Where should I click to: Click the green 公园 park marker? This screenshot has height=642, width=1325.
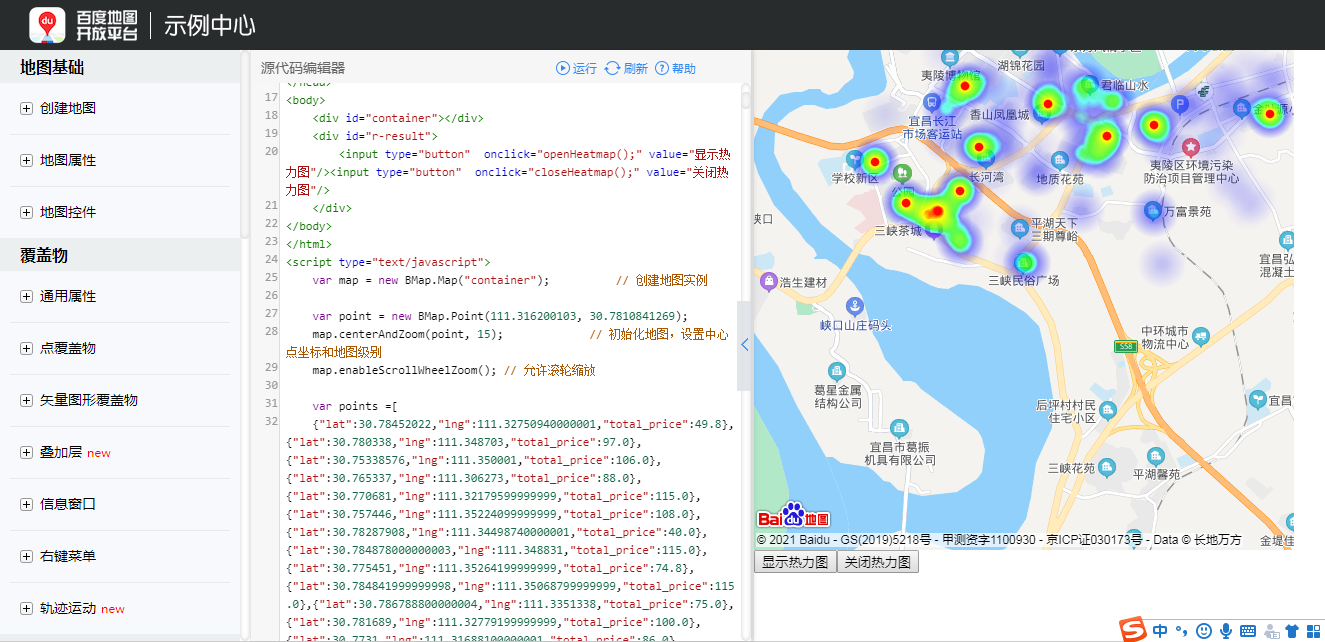pos(902,172)
